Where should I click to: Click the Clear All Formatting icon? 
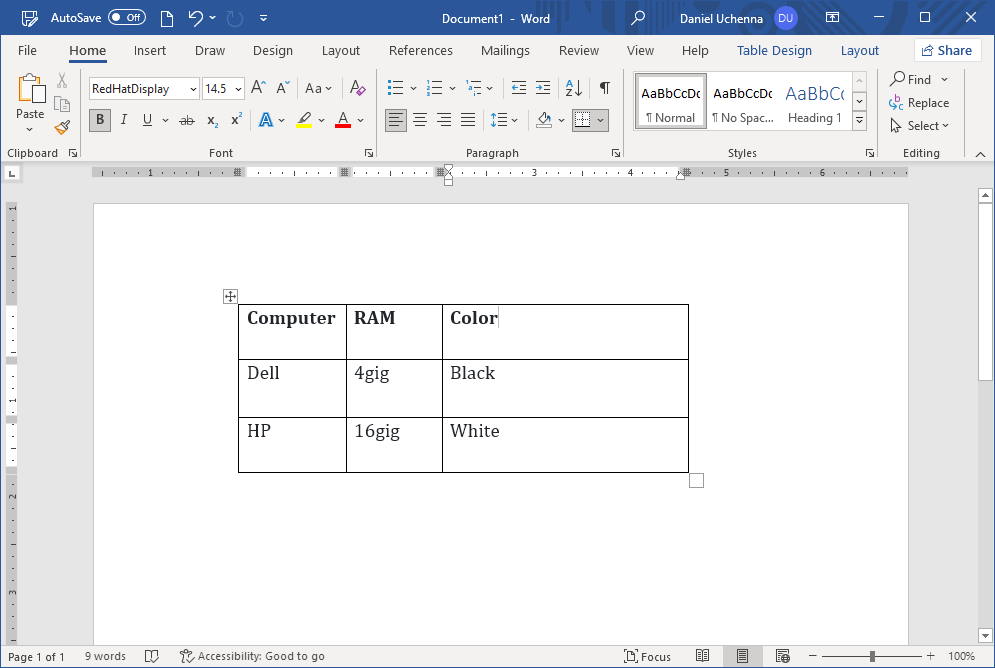(358, 89)
